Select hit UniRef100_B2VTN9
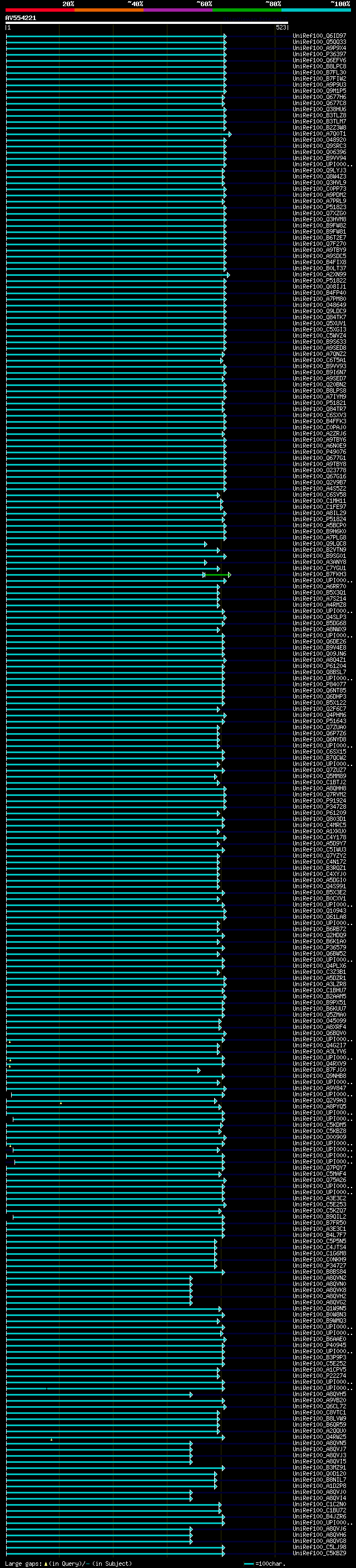 point(319,550)
